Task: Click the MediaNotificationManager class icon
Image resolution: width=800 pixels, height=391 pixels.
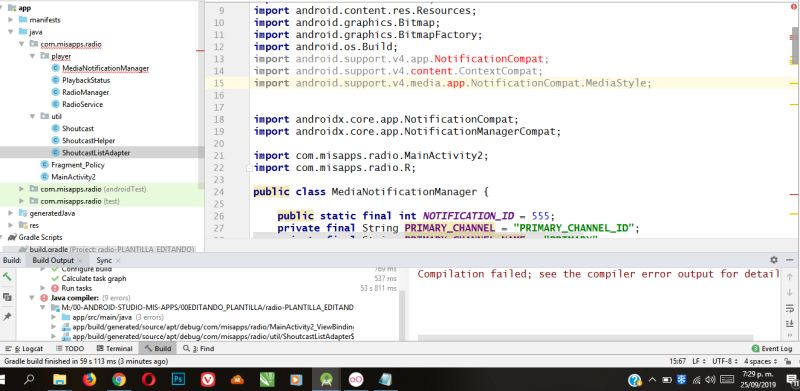Action: [56, 68]
